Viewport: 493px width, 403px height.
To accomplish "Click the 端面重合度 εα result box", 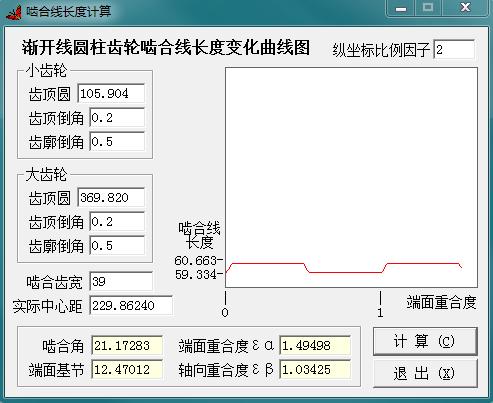I will pos(315,345).
